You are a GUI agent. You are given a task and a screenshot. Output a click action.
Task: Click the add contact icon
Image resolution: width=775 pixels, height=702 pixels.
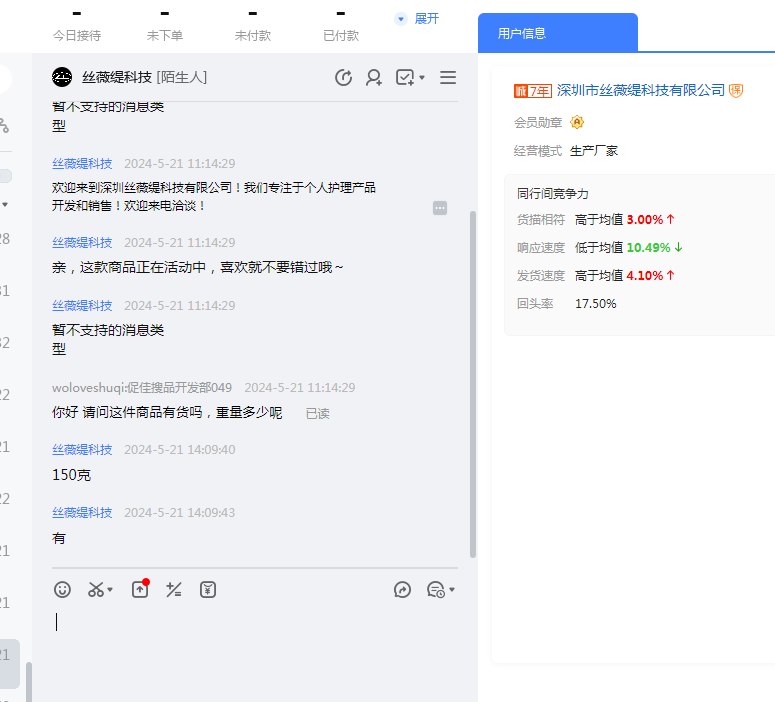pos(374,78)
